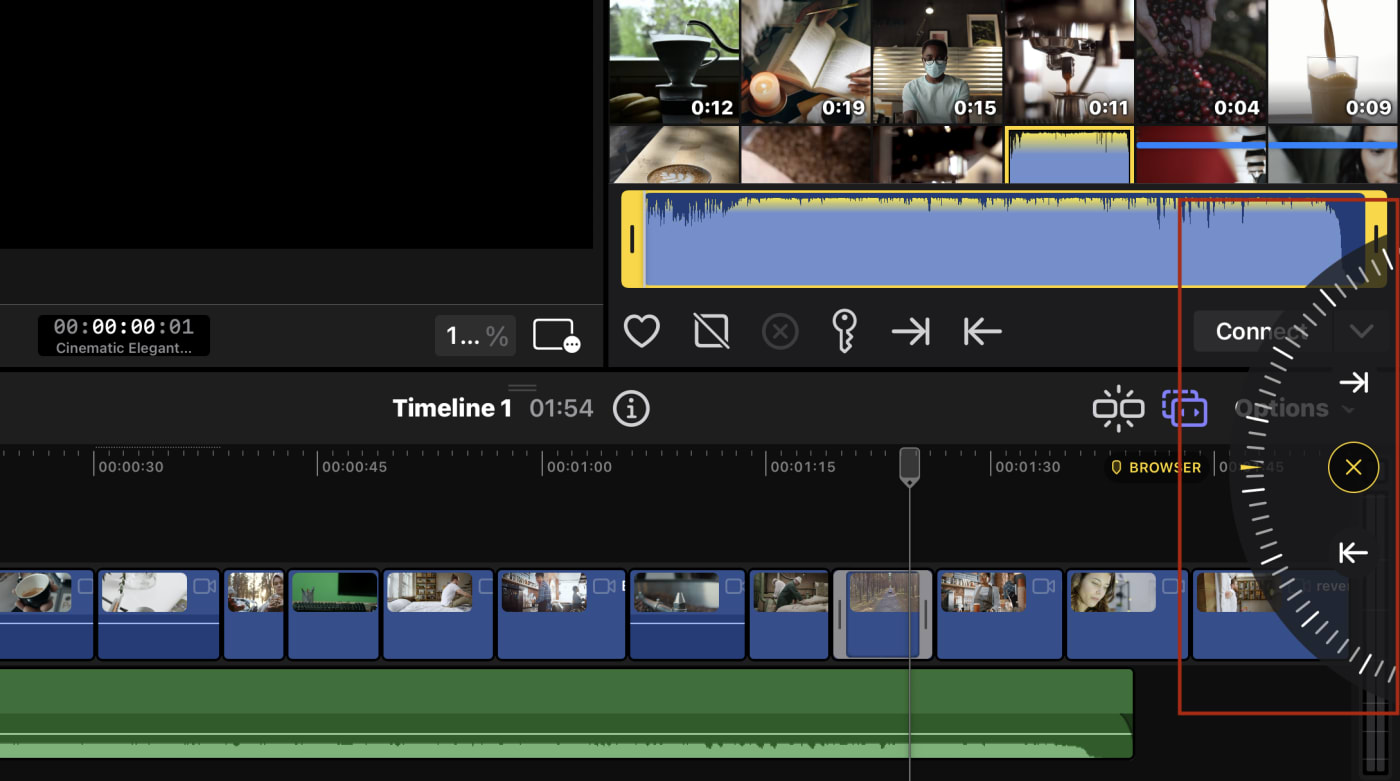Select the 0:12 coffee dripper thumbnail
The height and width of the screenshot is (781, 1400).
pyautogui.click(x=674, y=61)
